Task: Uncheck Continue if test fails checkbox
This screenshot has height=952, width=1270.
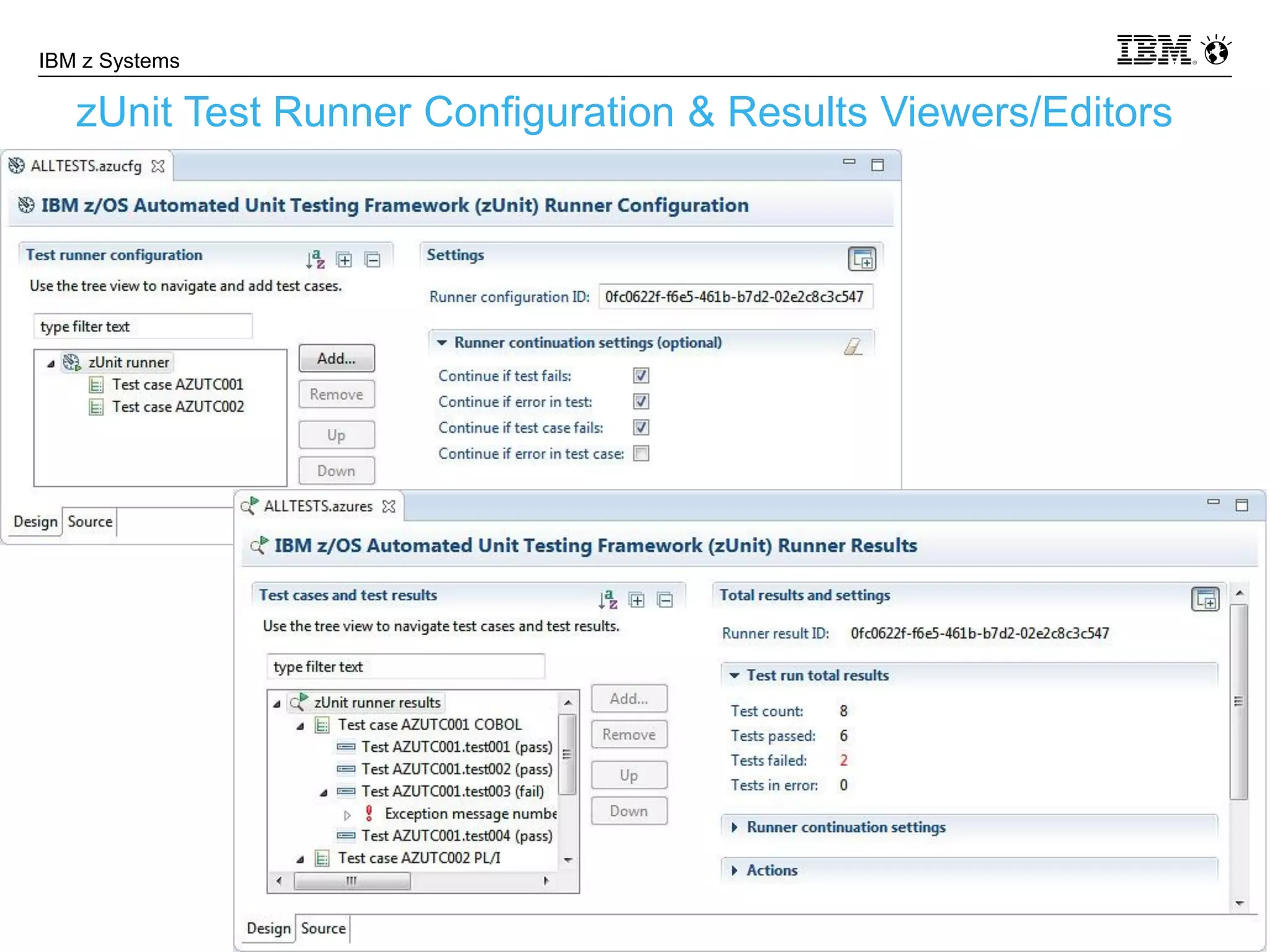Action: (x=641, y=376)
